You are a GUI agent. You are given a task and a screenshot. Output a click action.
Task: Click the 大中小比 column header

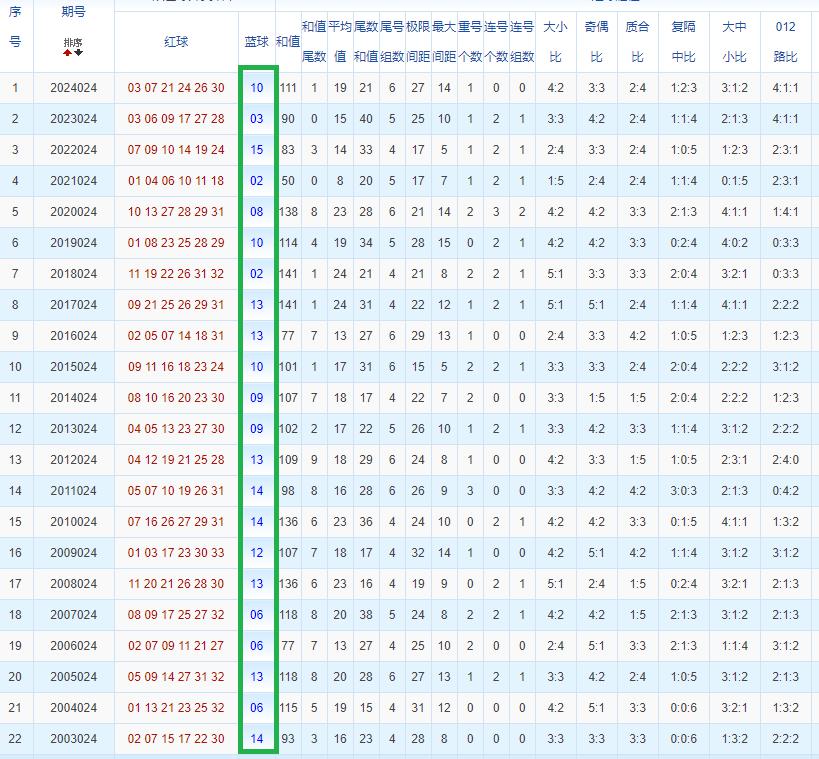click(x=735, y=42)
